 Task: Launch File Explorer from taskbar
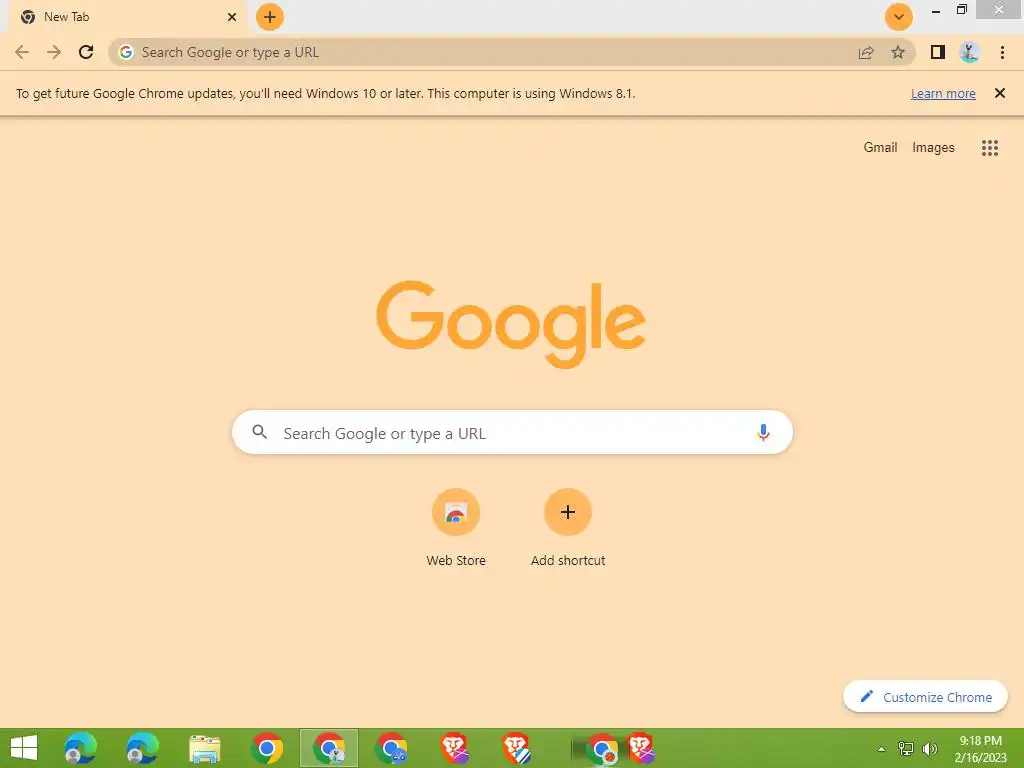(x=204, y=748)
